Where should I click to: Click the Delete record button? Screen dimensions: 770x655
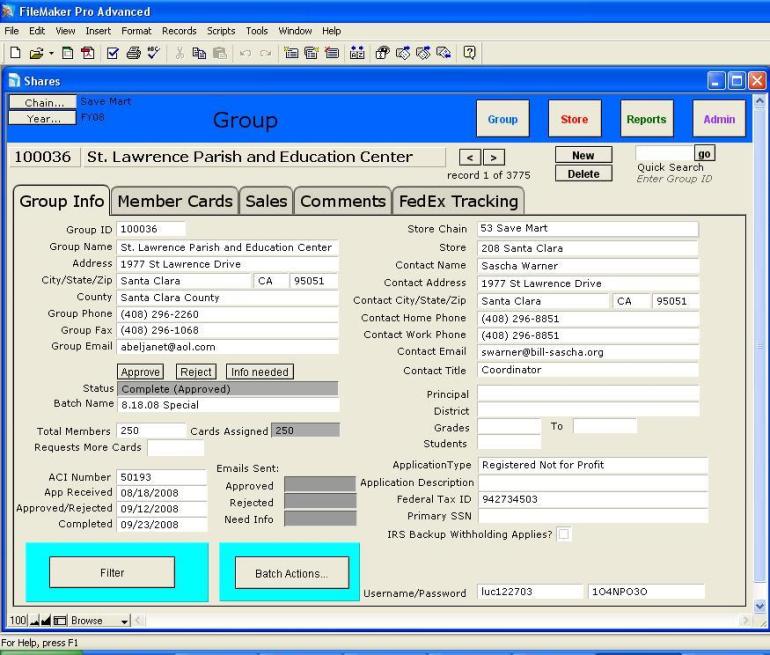(x=583, y=174)
